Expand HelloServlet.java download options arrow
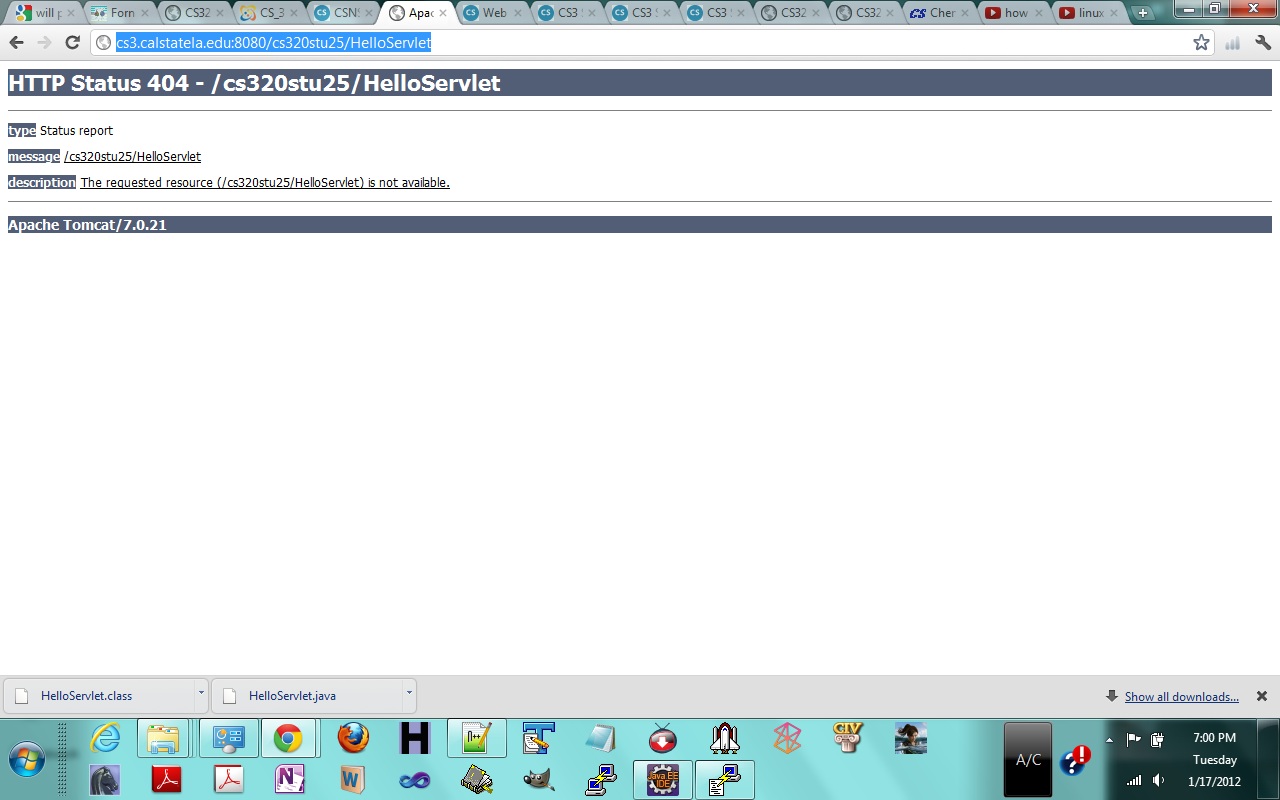 click(409, 692)
